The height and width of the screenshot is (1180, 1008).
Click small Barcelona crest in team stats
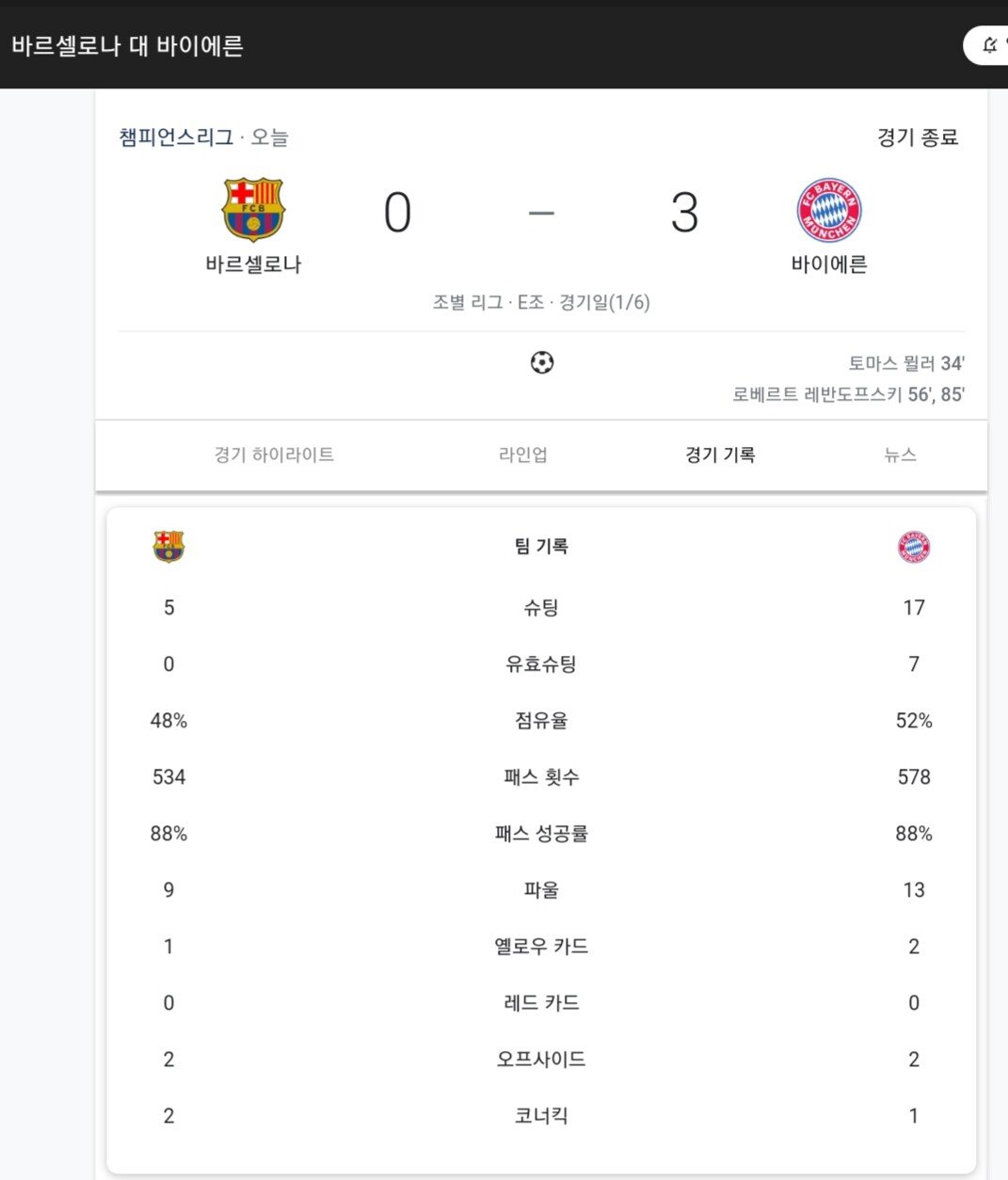pos(168,547)
